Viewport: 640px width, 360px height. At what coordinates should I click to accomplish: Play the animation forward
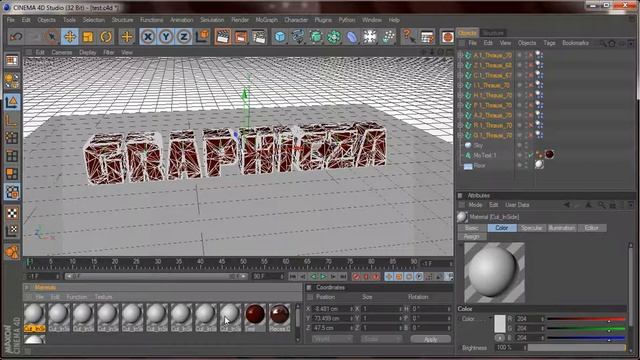pos(323,277)
